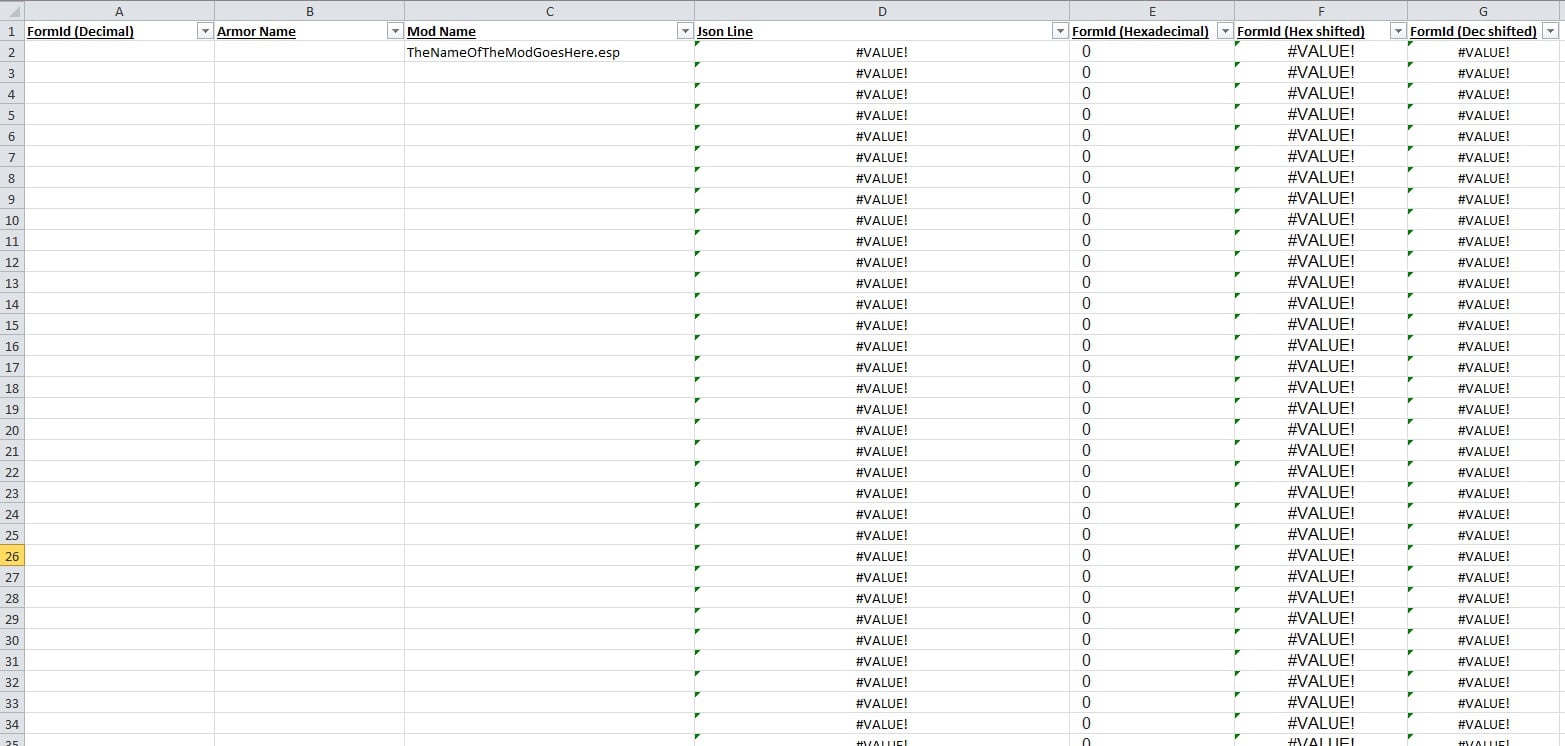1565x746 pixels.
Task: Select column D header
Action: click(x=882, y=10)
